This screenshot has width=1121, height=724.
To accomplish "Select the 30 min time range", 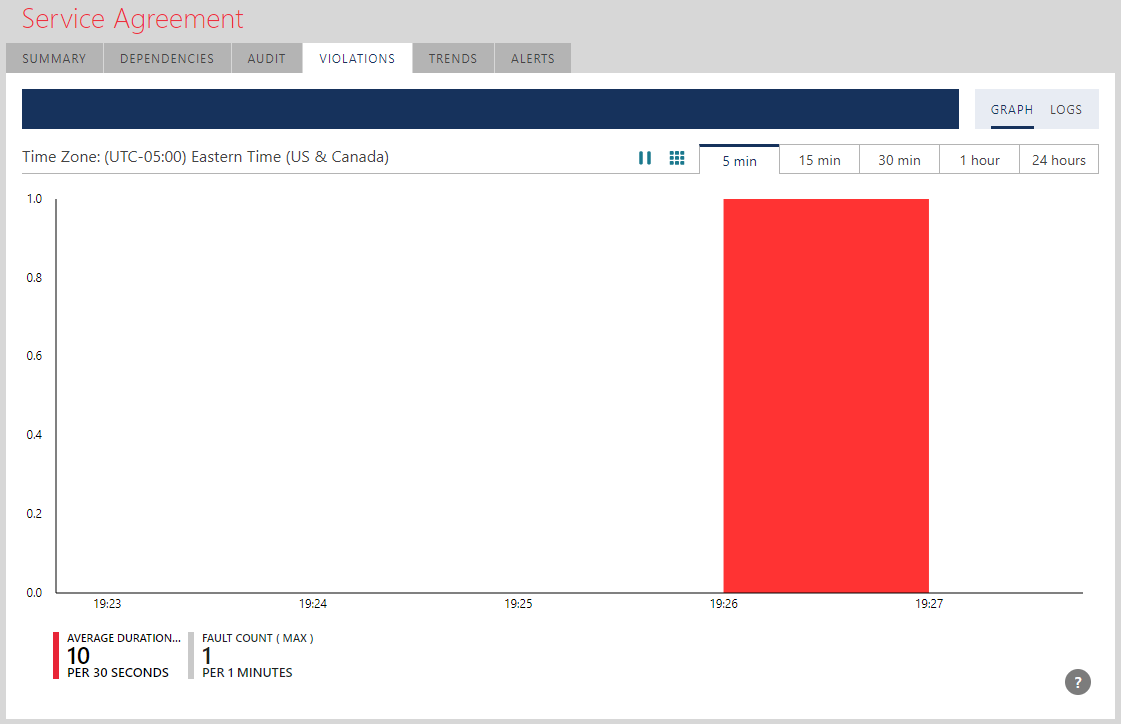I will (899, 160).
